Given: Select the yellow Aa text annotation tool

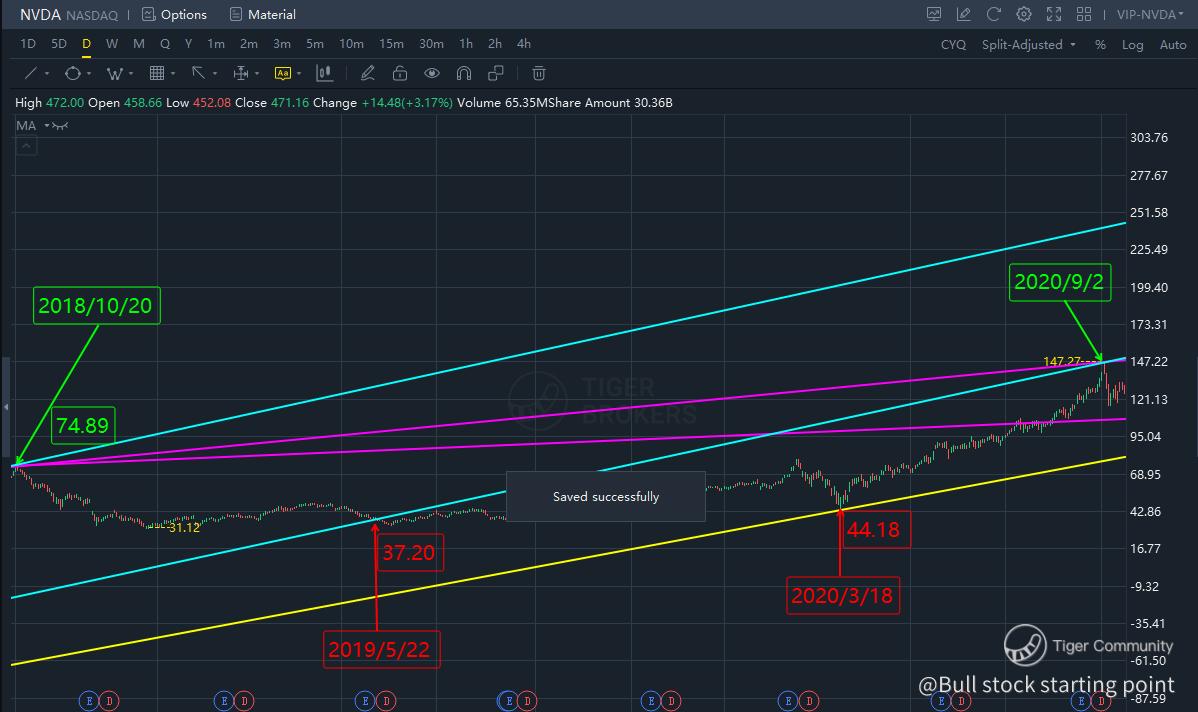Looking at the screenshot, I should (x=283, y=73).
